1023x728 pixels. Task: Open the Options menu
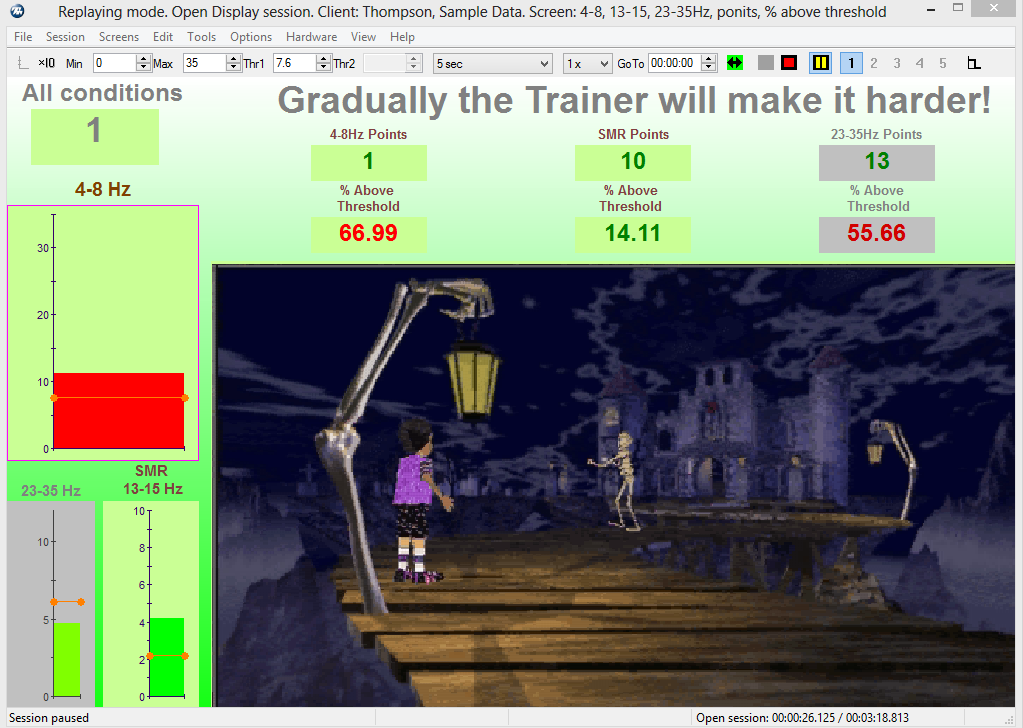pyautogui.click(x=251, y=37)
